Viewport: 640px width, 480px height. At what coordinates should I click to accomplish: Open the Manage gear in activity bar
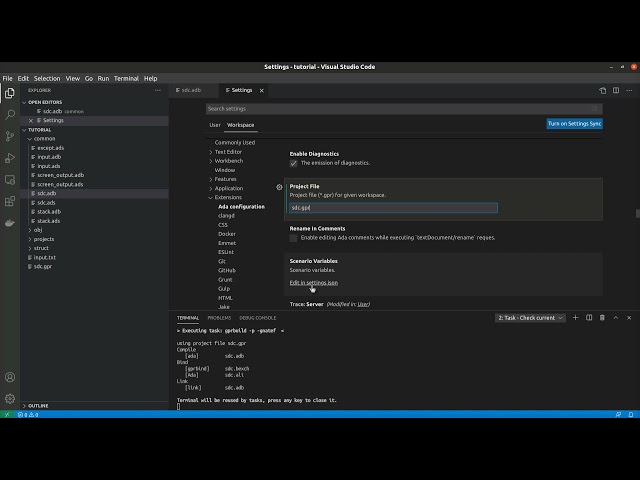point(10,398)
